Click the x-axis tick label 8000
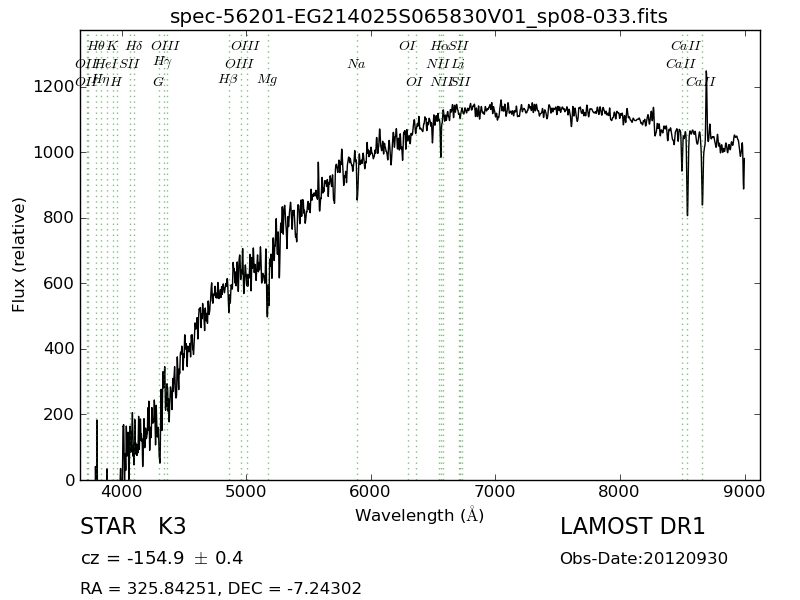The image size is (800, 600). (x=620, y=491)
